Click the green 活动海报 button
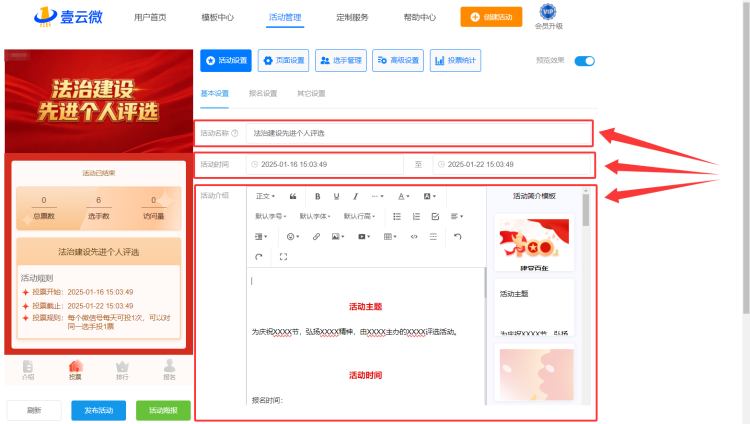The width and height of the screenshot is (750, 424). pyautogui.click(x=163, y=410)
